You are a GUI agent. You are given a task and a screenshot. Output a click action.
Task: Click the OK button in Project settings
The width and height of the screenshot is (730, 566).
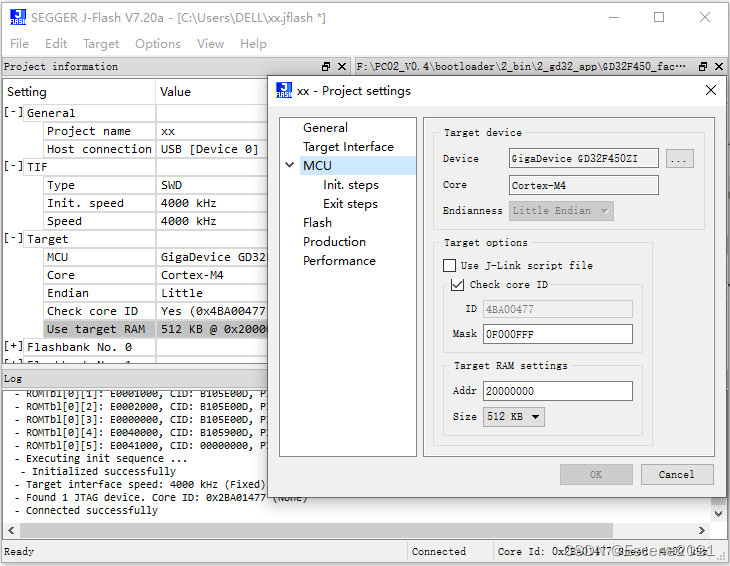[596, 474]
